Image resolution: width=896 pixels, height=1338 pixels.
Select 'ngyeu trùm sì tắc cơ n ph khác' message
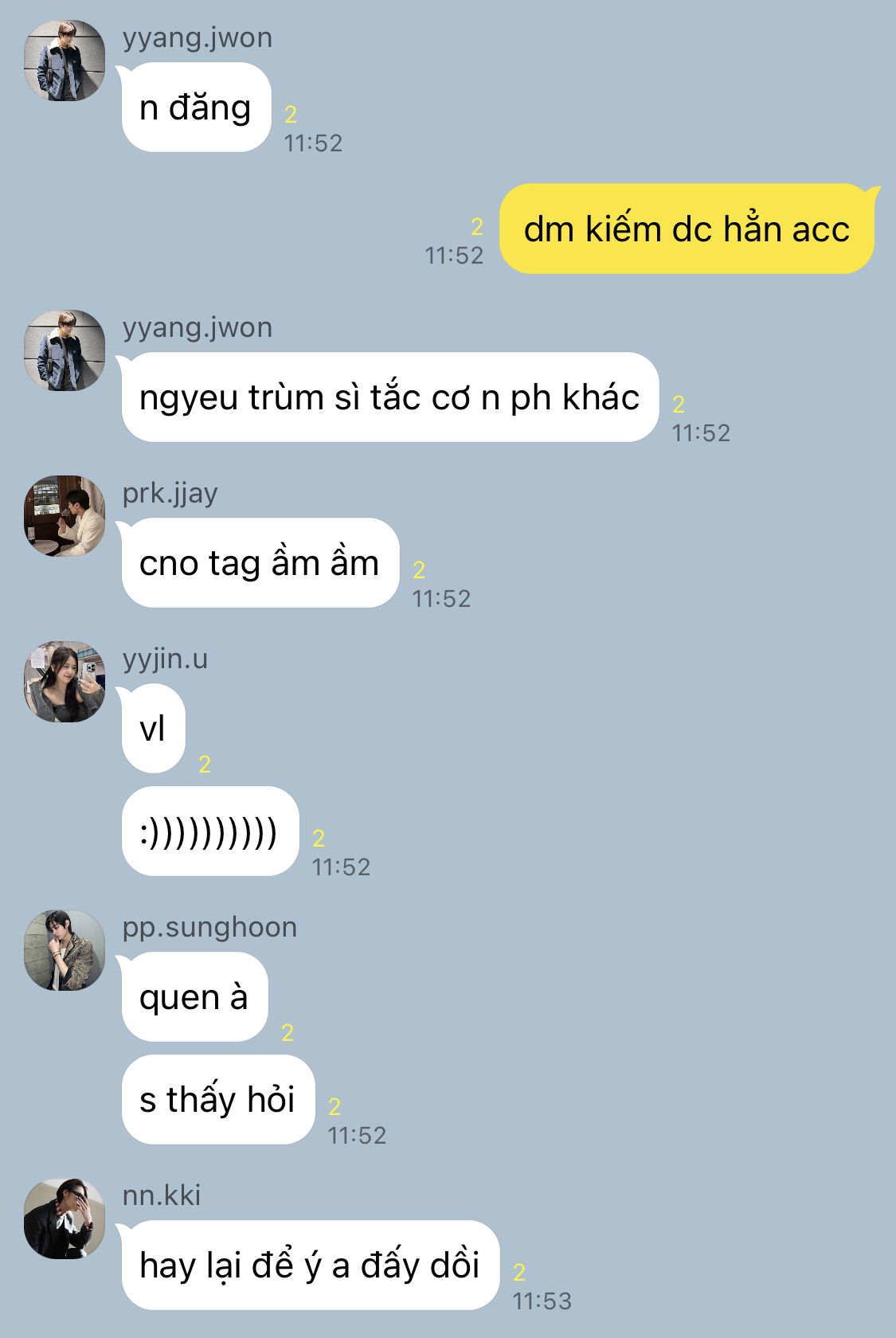389,397
